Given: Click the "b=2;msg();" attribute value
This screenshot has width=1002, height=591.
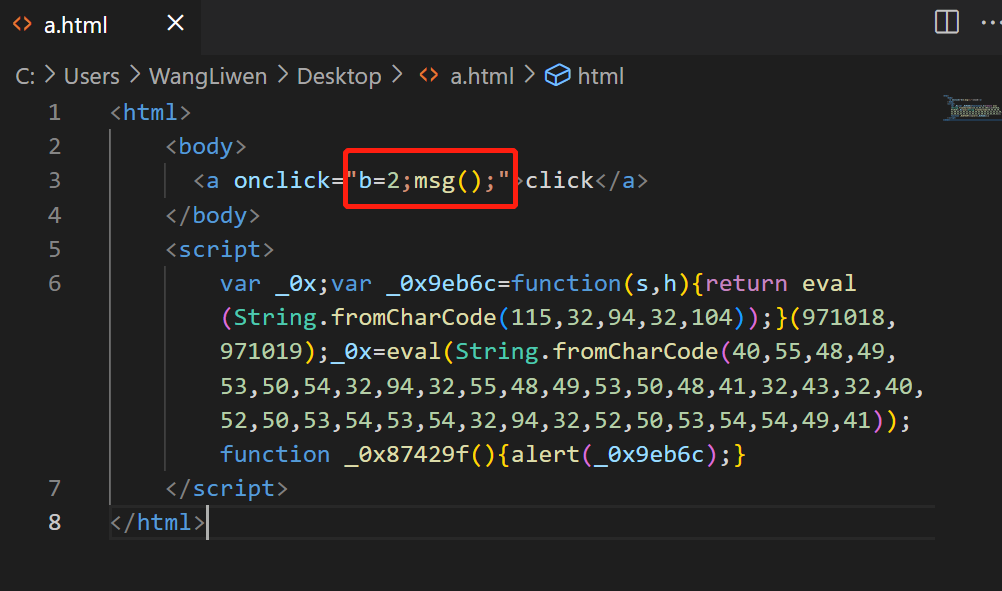Looking at the screenshot, I should (x=428, y=181).
